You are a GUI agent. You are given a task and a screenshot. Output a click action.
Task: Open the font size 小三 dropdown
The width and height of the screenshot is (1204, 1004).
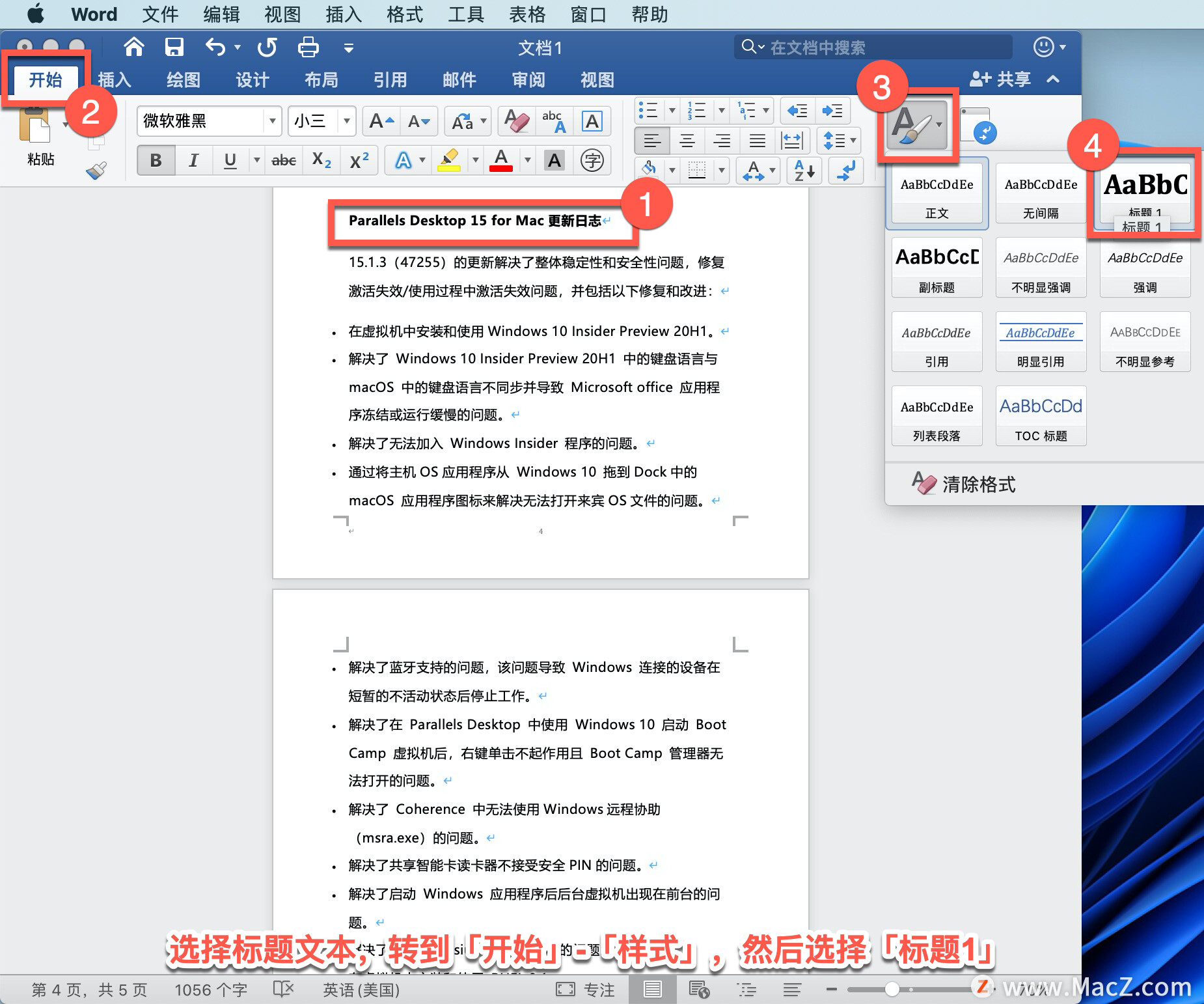pos(346,121)
